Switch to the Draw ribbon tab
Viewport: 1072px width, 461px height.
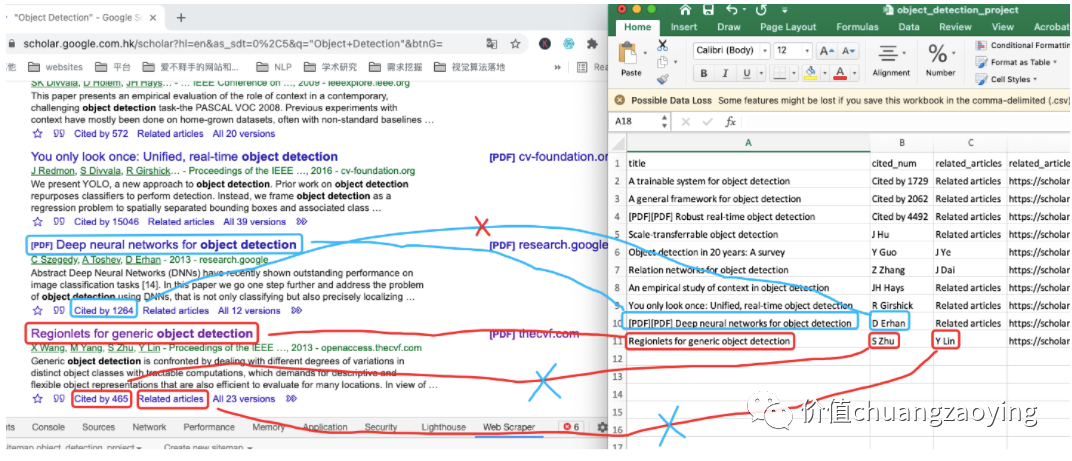click(x=729, y=27)
